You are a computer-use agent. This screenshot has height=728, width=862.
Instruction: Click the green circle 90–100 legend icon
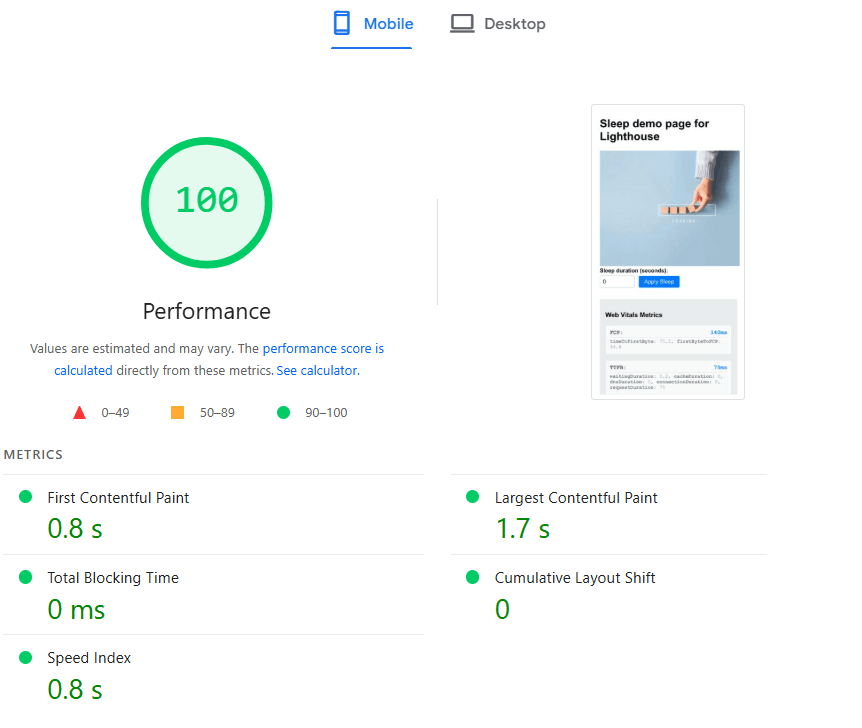(x=283, y=413)
